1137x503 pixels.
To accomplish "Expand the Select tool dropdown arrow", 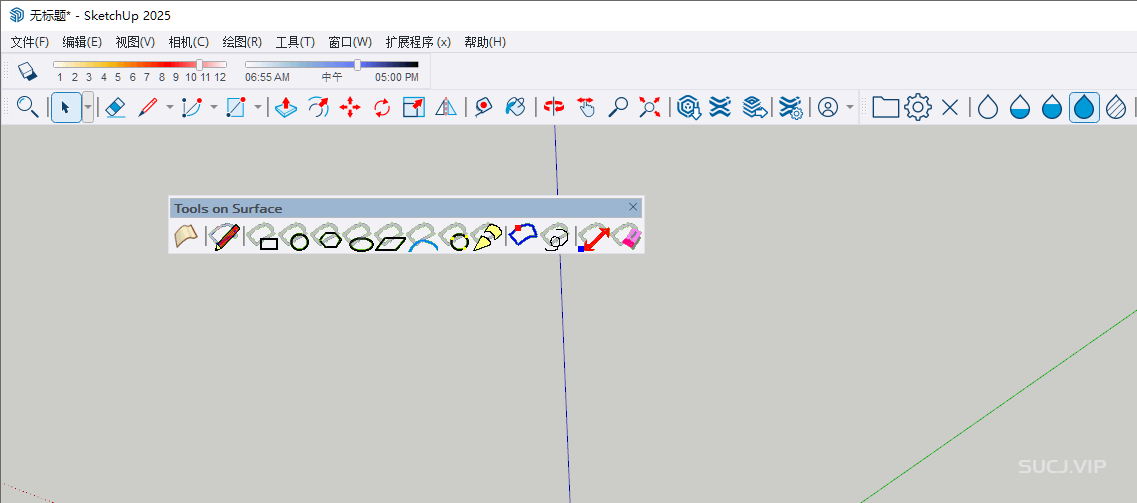I will click(x=88, y=108).
